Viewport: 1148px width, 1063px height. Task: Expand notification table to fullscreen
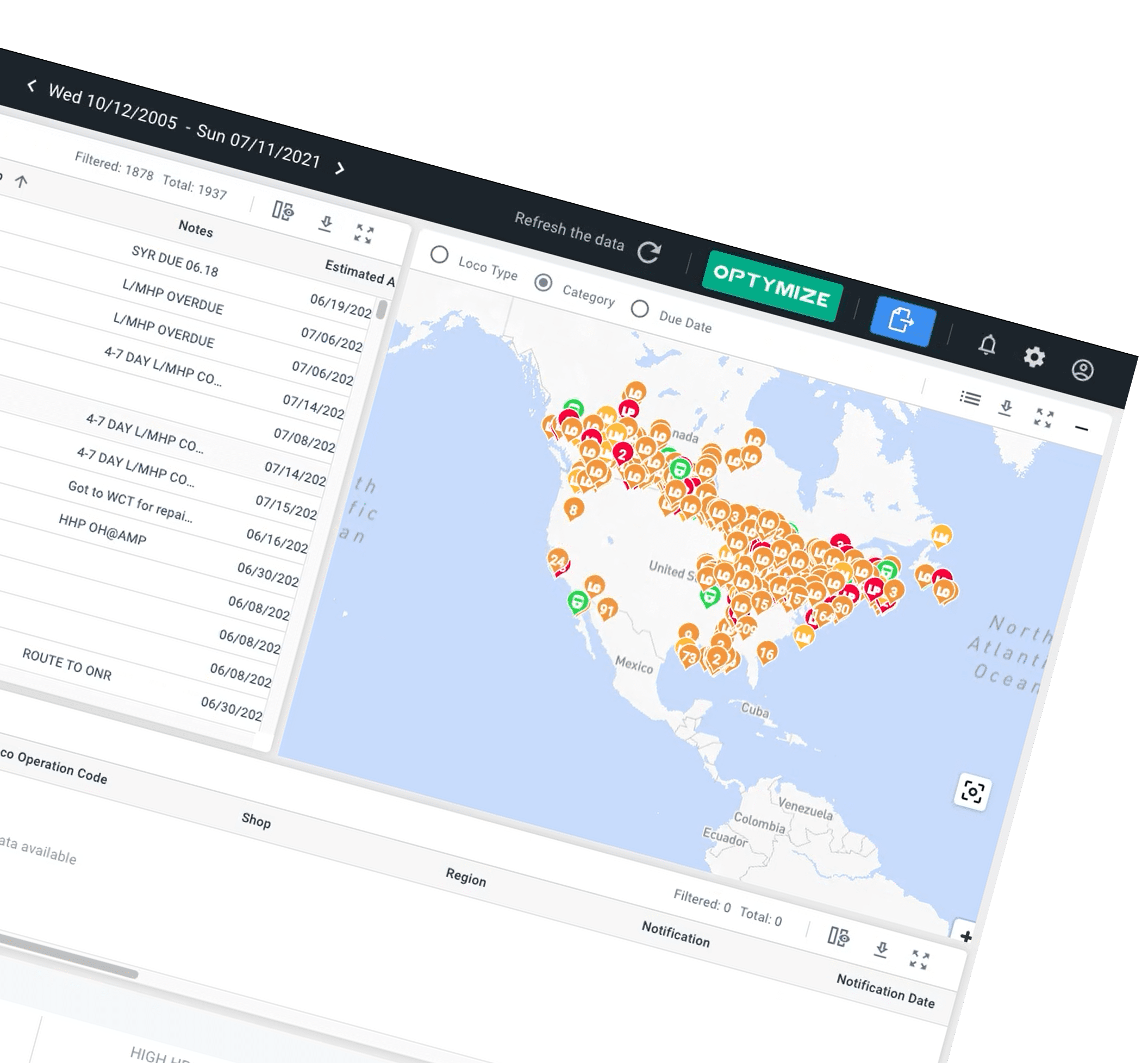[x=919, y=959]
